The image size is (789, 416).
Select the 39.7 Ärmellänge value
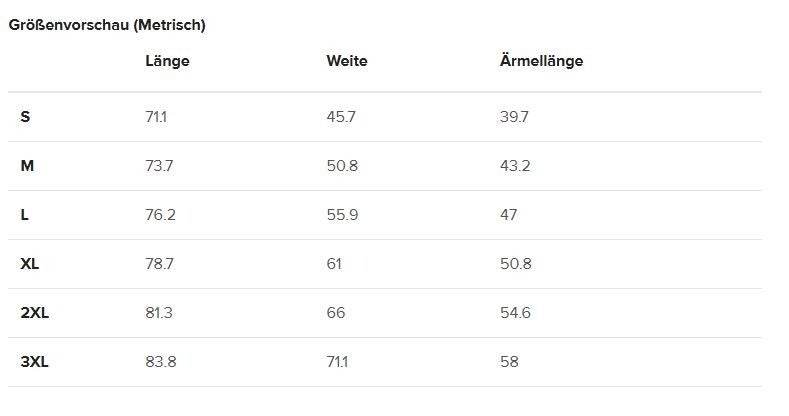click(x=514, y=117)
